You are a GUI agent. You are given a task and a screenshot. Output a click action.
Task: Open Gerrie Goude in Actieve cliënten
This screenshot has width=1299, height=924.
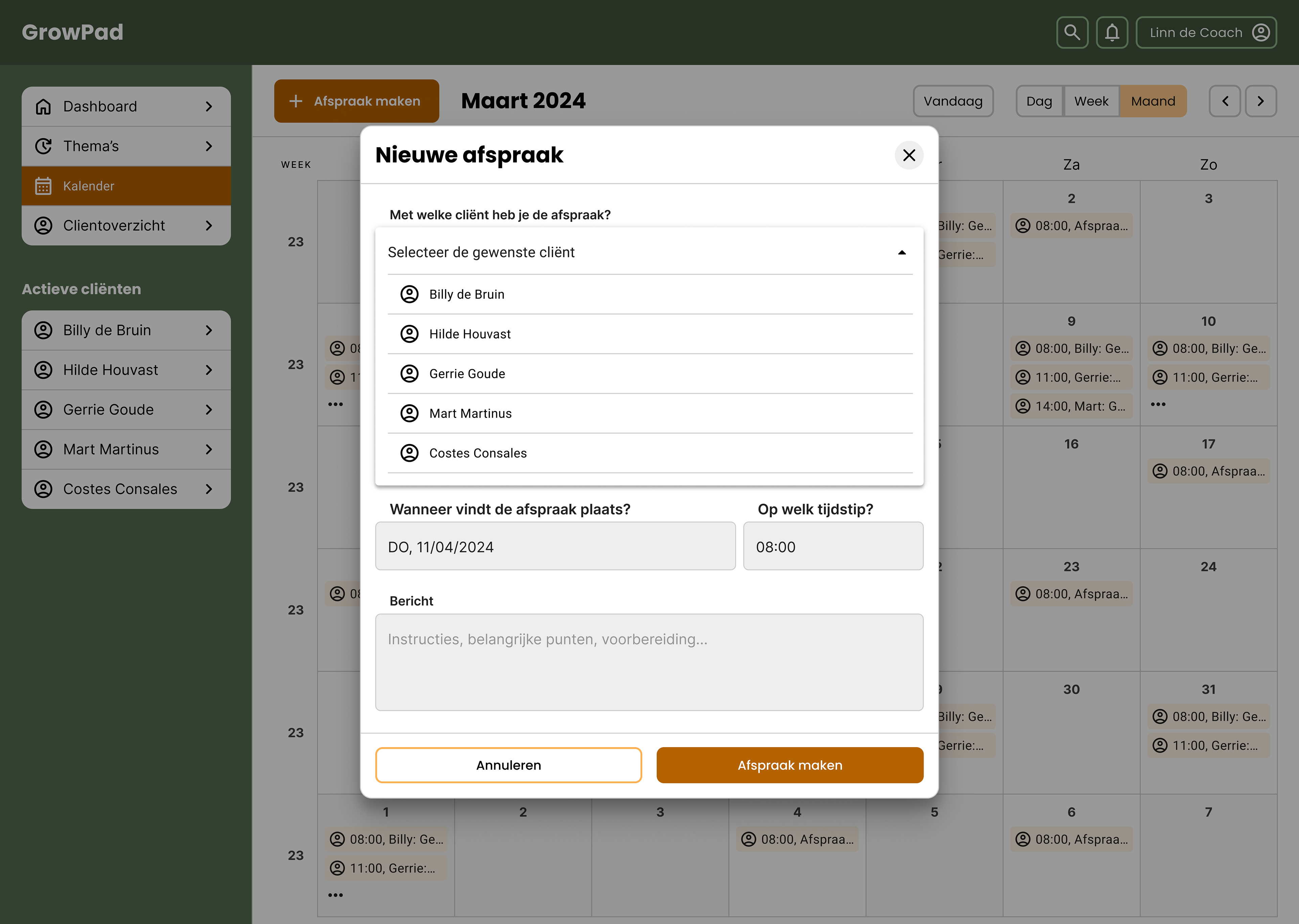pos(126,410)
